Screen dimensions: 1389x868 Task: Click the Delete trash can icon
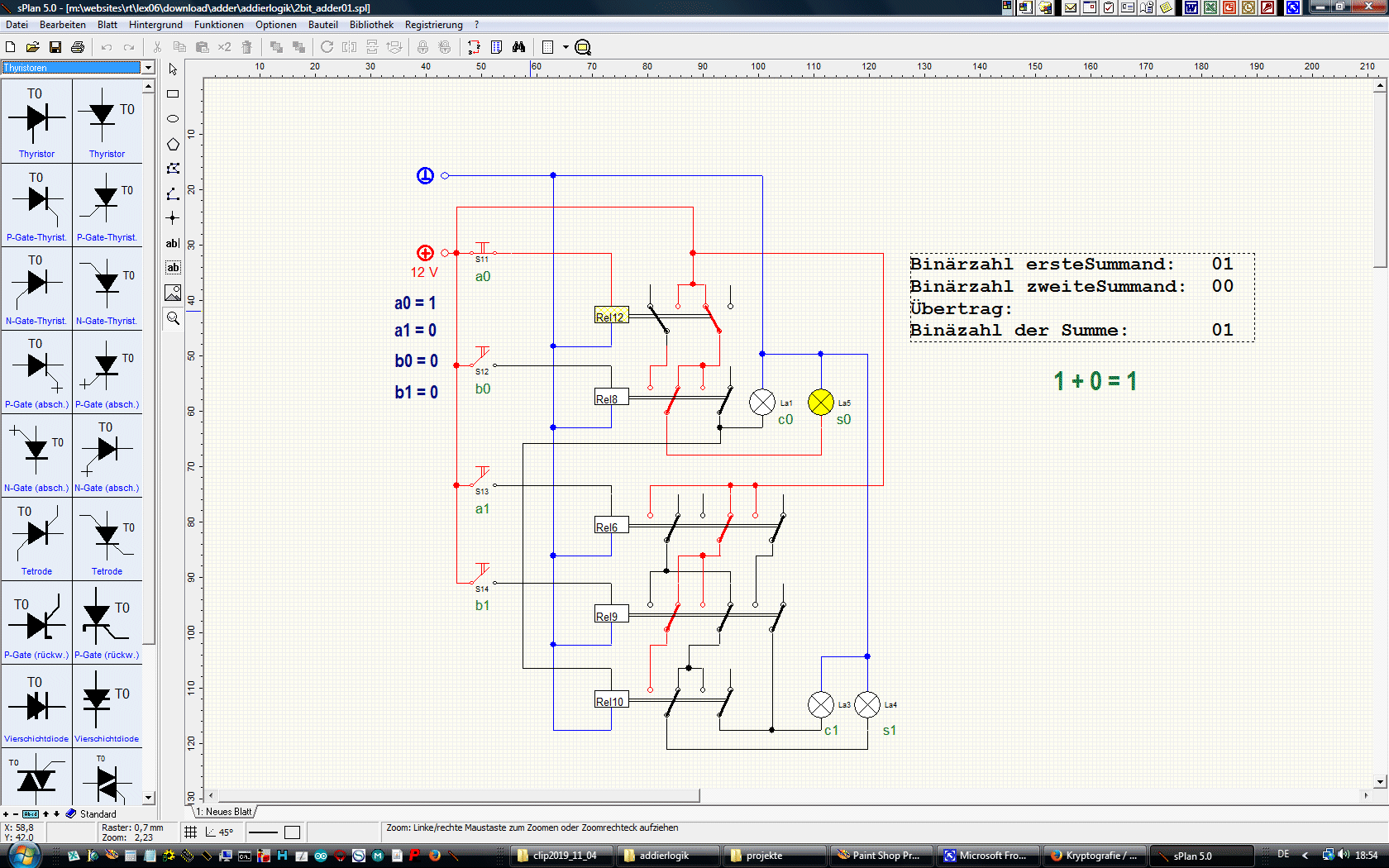(246, 47)
